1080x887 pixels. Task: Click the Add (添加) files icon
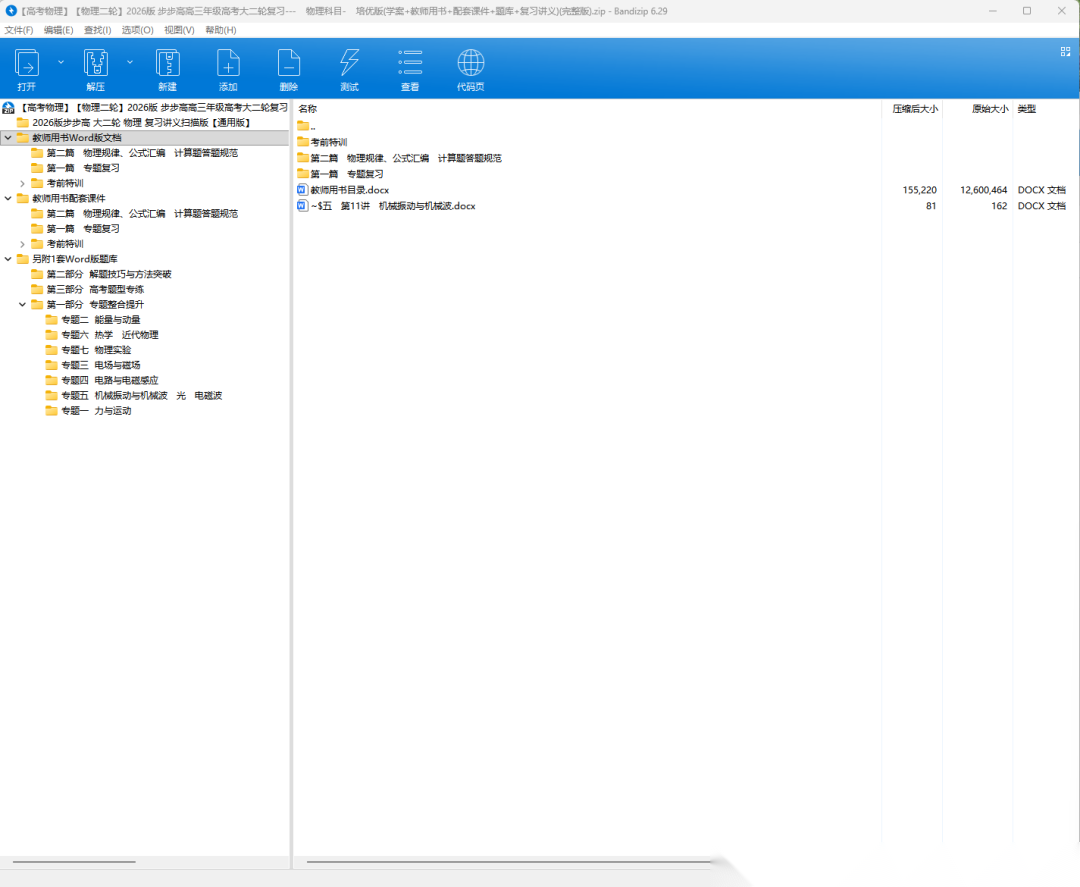(x=228, y=64)
